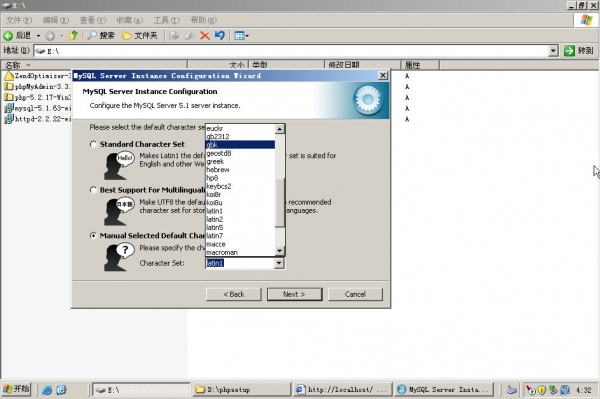Click the move-to toolbar icon
Screen dimensions: 600x399
pos(174,36)
